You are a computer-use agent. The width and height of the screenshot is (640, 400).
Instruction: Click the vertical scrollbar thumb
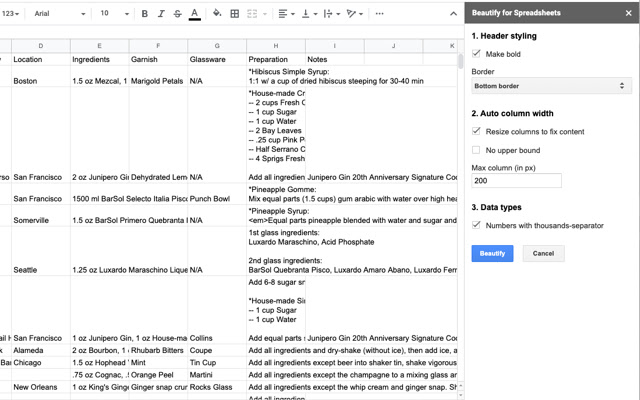coord(460,61)
